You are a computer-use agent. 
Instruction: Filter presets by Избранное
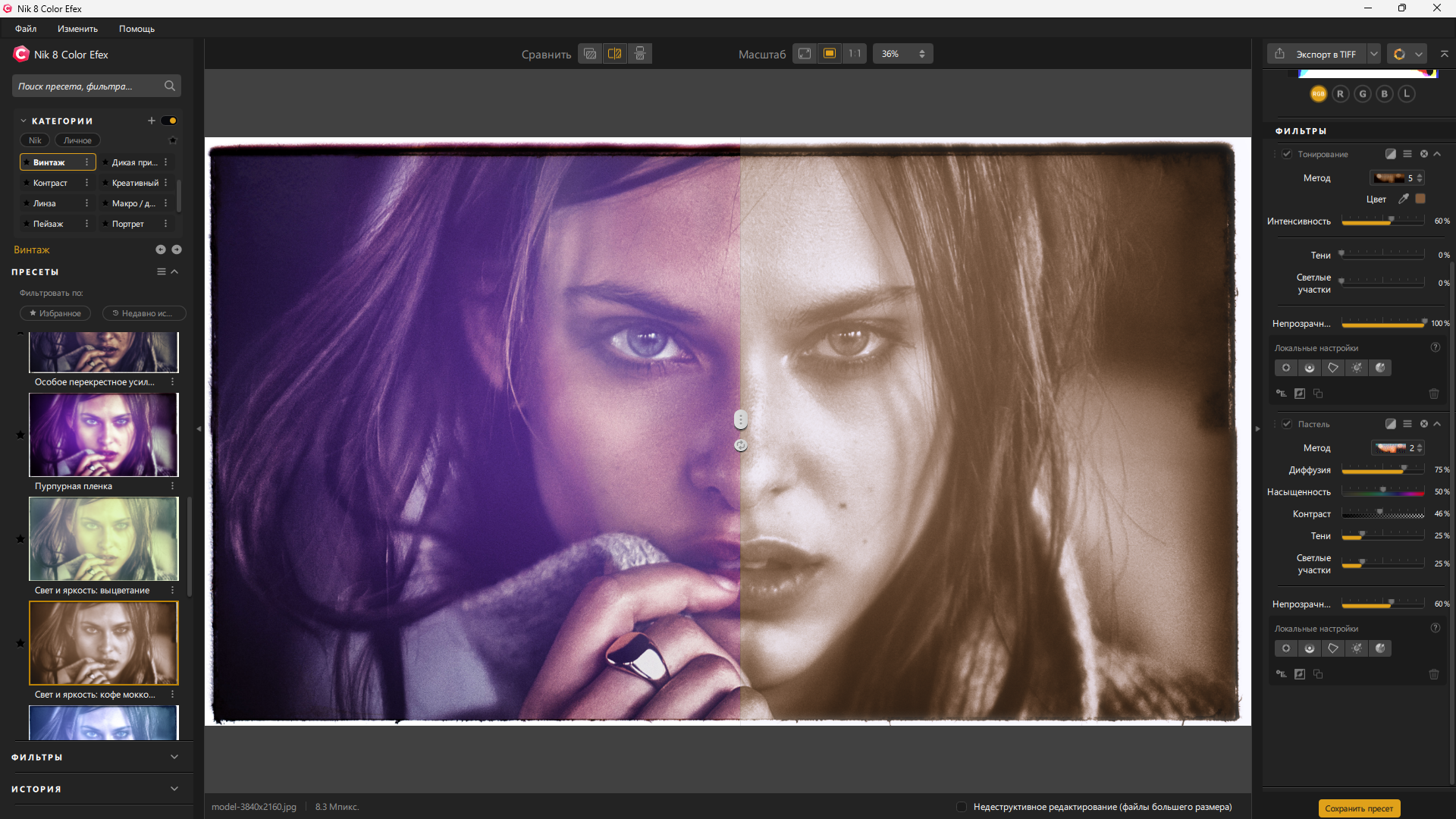[x=55, y=313]
